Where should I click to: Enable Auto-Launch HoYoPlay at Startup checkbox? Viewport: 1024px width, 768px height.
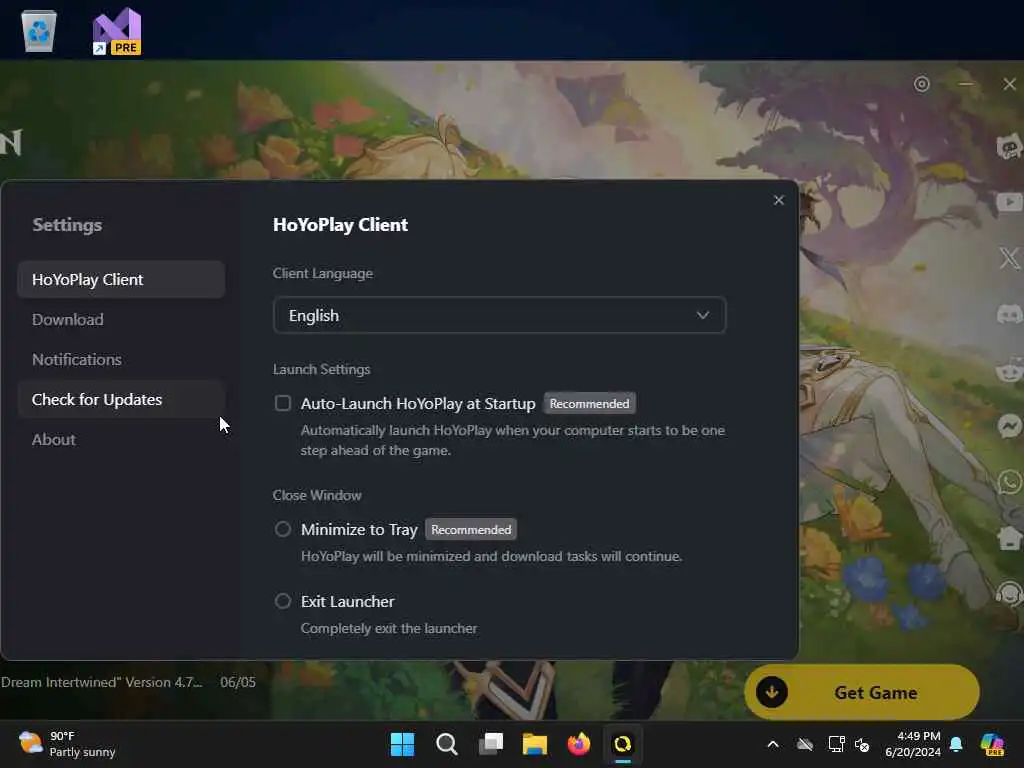point(283,403)
